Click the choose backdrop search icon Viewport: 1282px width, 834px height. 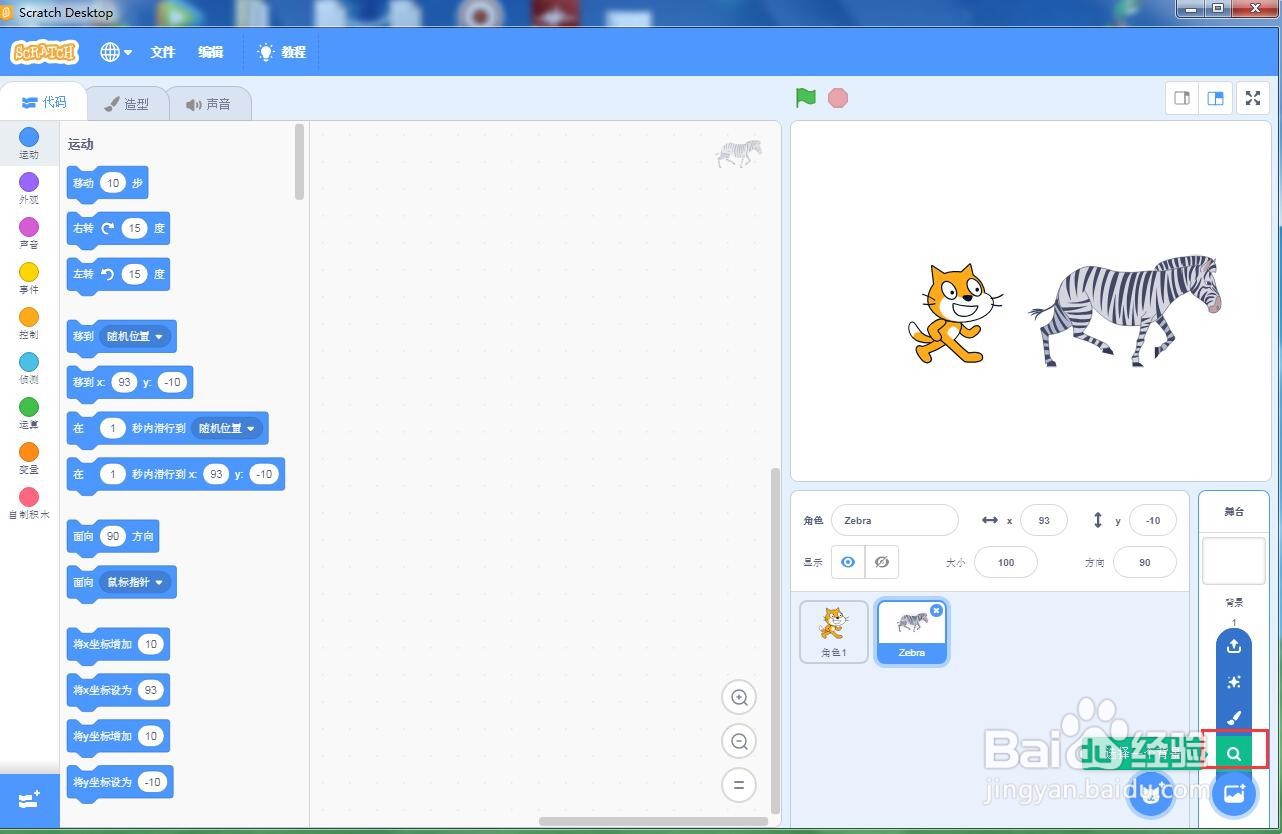[1234, 754]
